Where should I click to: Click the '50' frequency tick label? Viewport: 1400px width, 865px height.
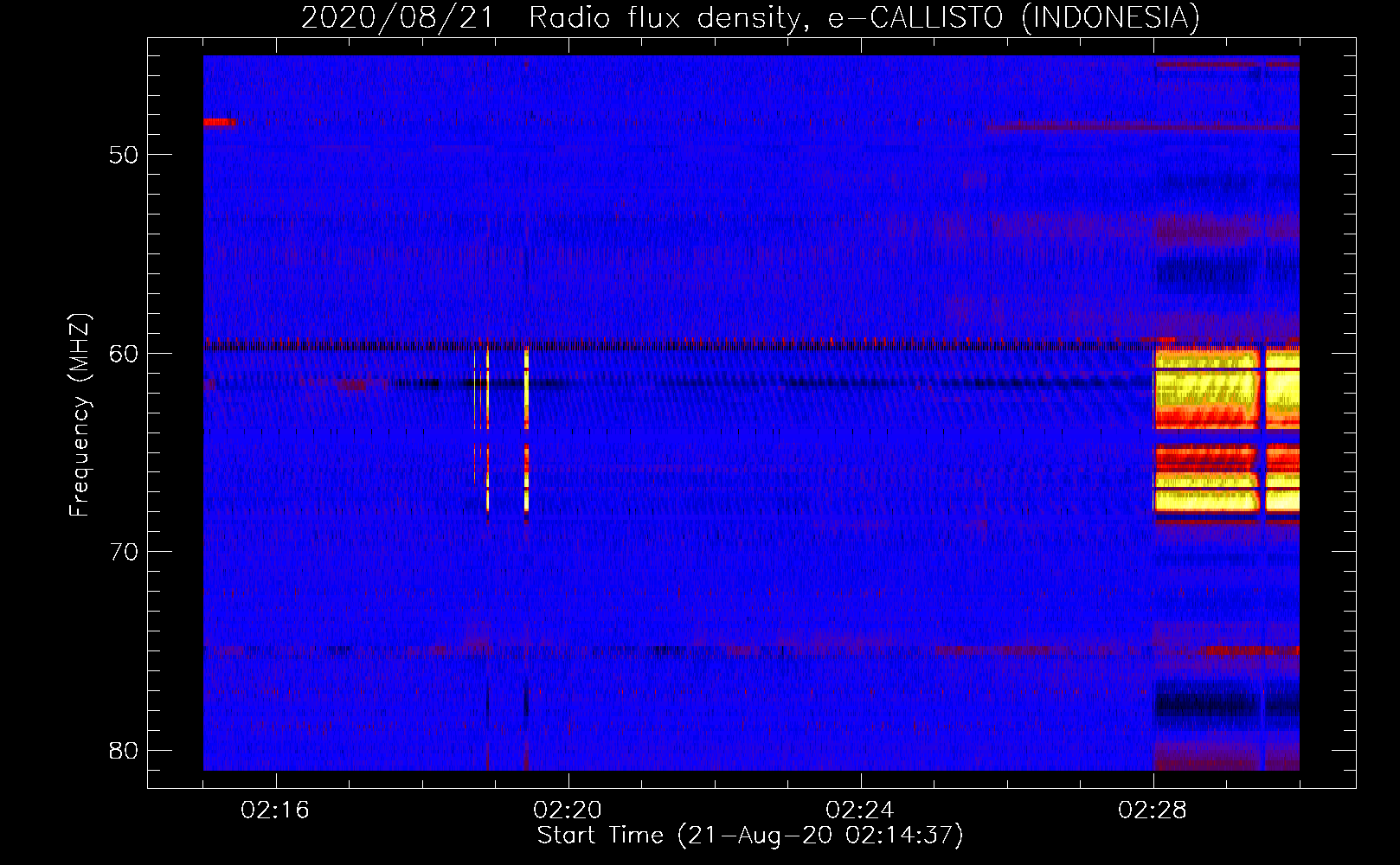tap(124, 155)
